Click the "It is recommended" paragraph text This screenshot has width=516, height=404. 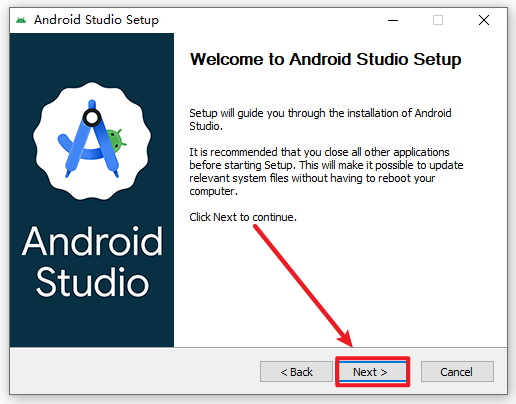326,171
